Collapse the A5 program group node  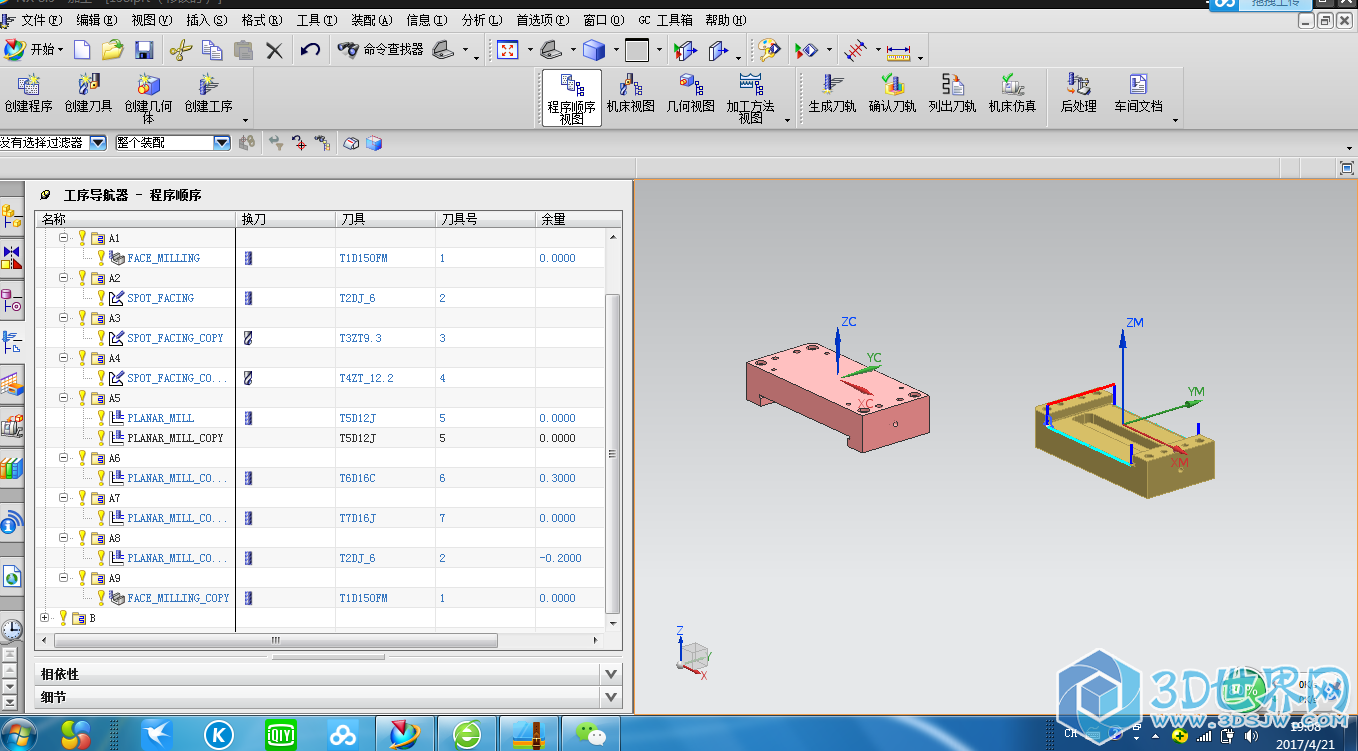(63, 398)
